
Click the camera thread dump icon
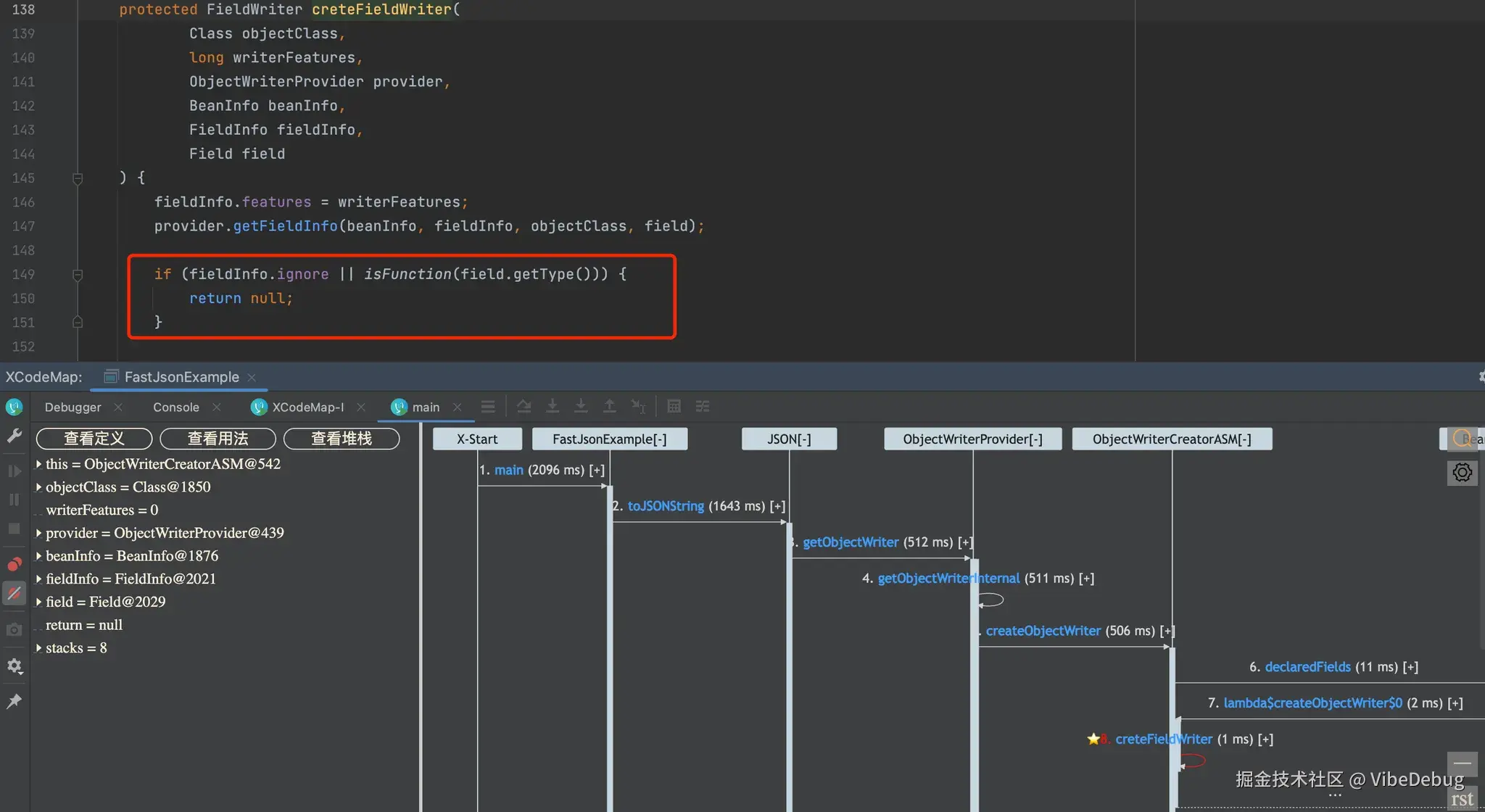(14, 629)
